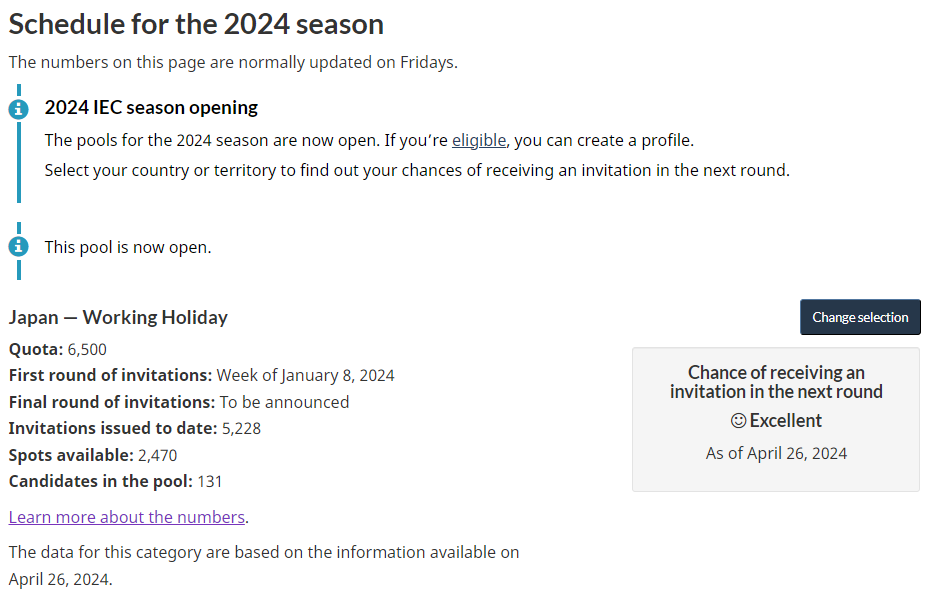Click the smiley face icon beside Excellent

pos(738,420)
